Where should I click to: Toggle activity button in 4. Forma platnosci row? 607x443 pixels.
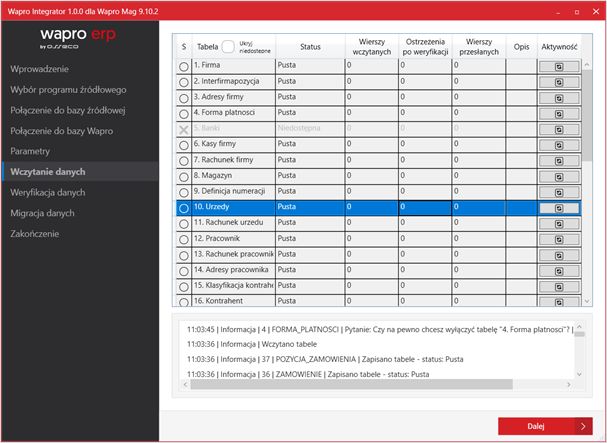pyautogui.click(x=558, y=113)
